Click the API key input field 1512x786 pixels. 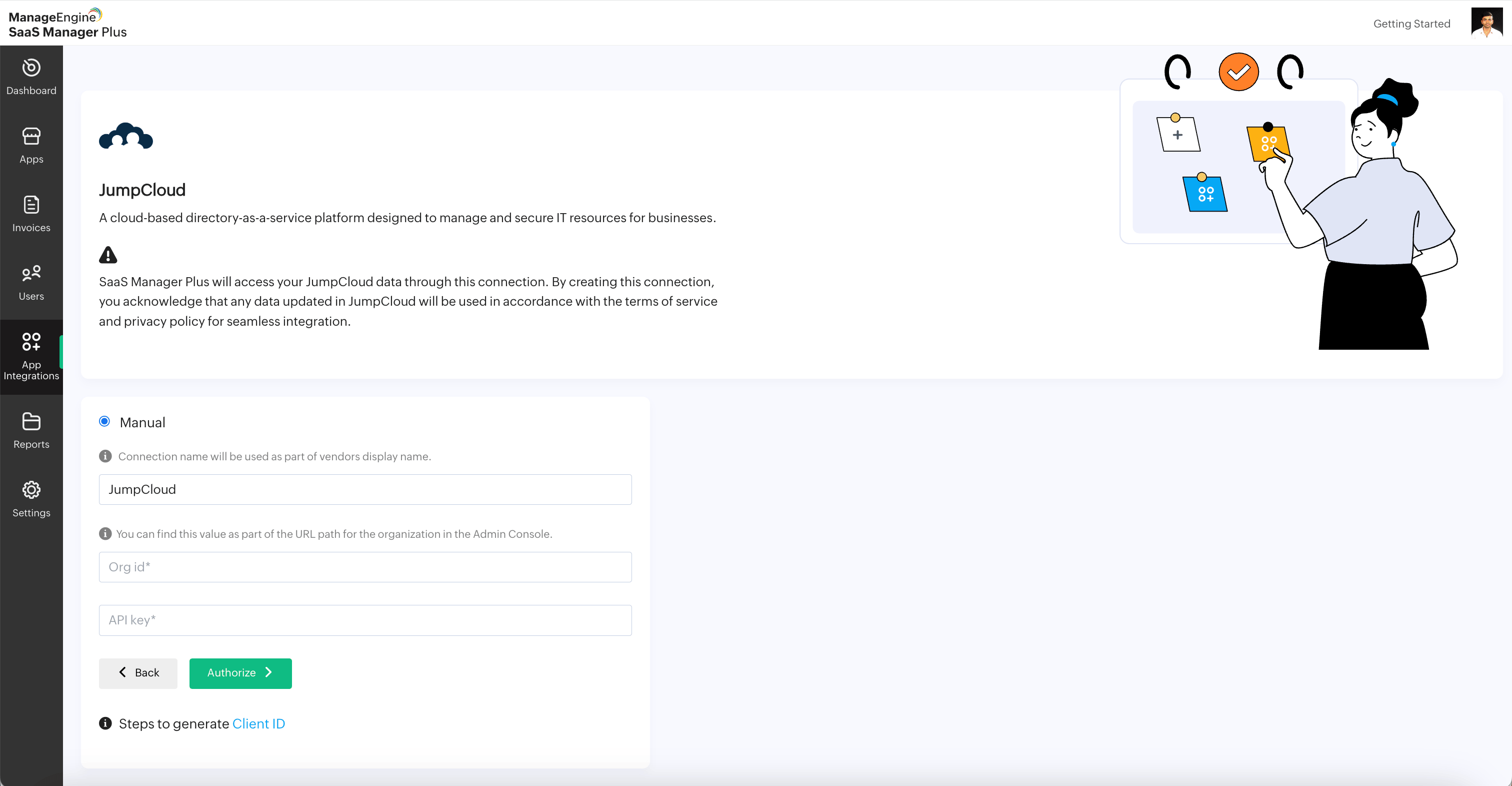[364, 620]
